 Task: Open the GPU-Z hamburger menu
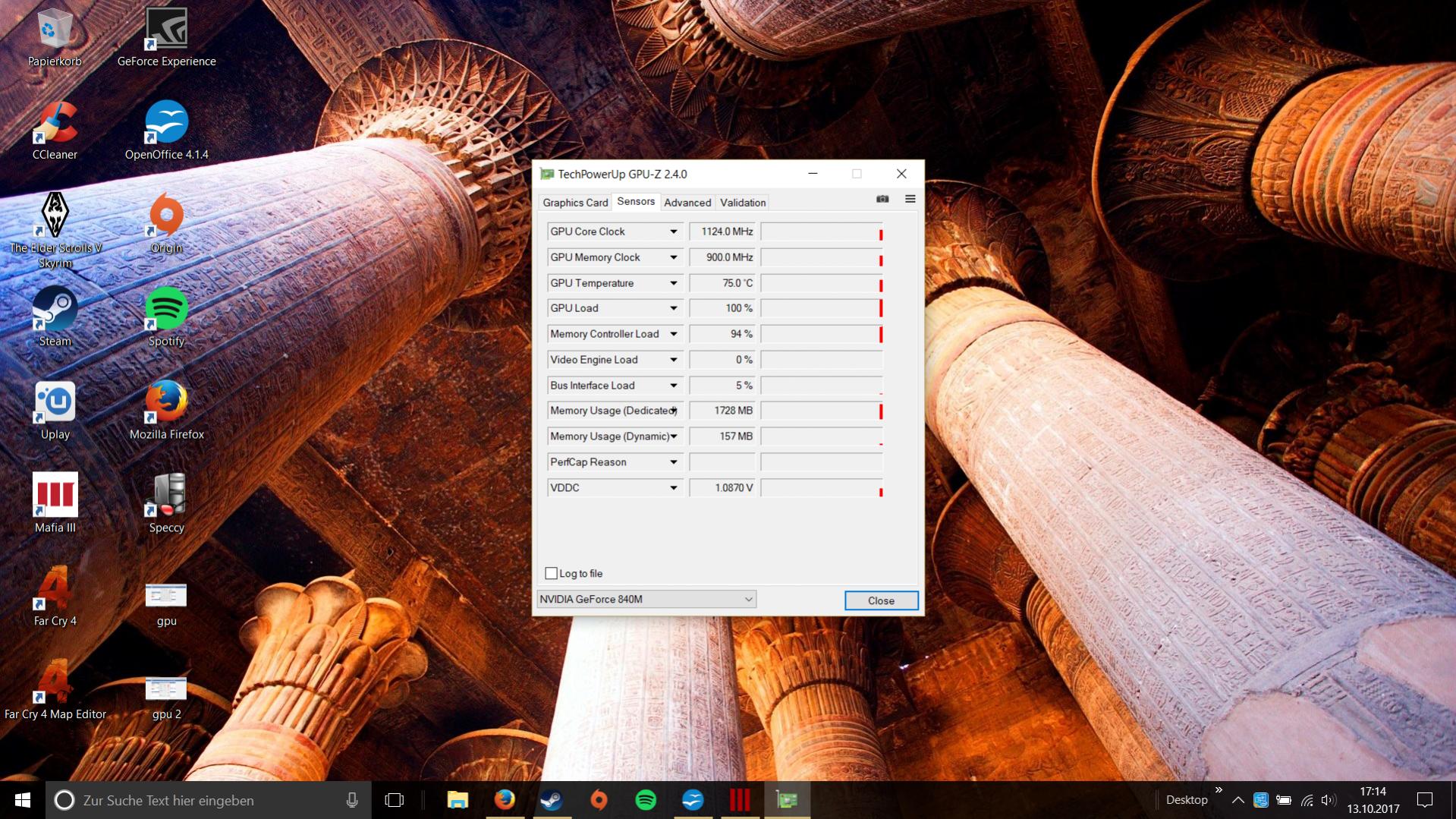coord(910,199)
